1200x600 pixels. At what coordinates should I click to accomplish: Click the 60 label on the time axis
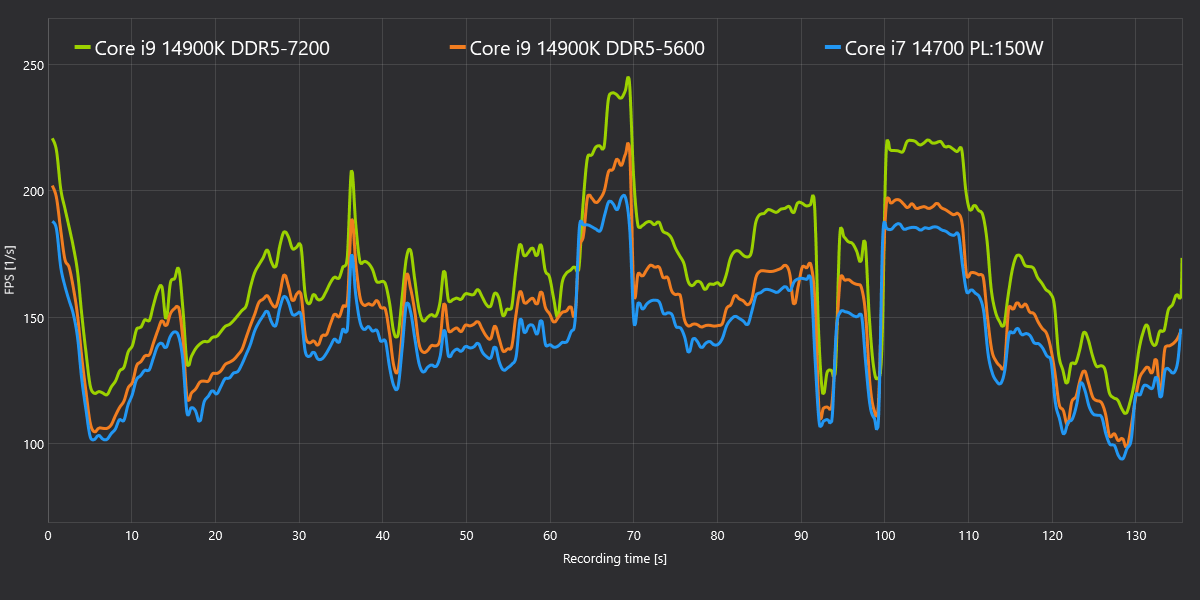(x=550, y=536)
